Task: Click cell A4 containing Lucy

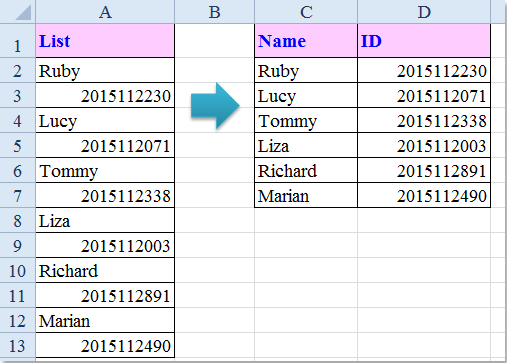Action: (x=105, y=120)
